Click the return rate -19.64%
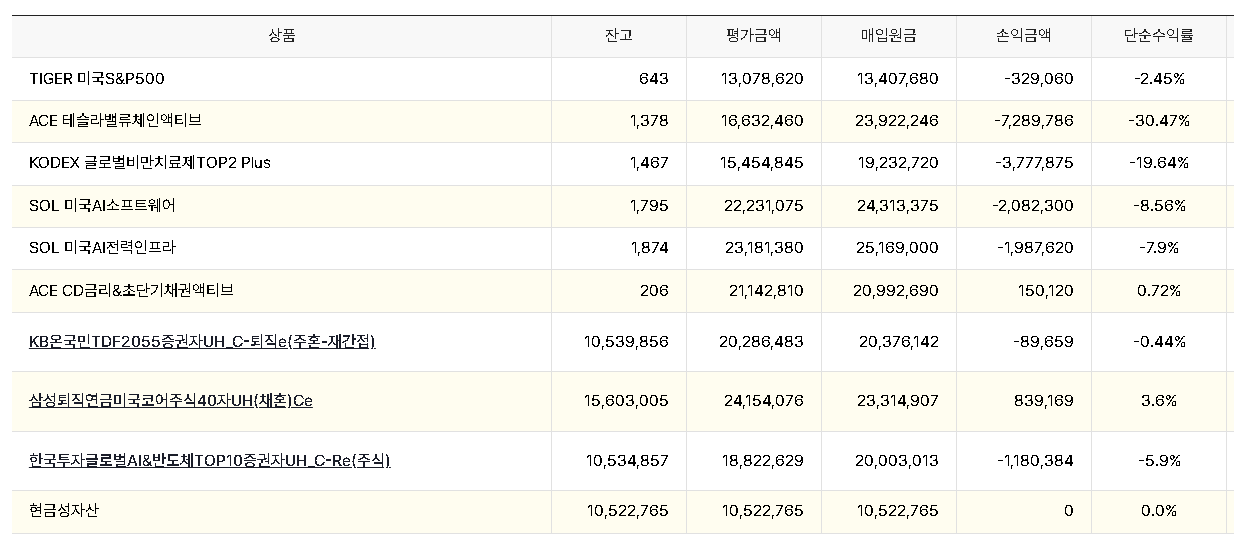The width and height of the screenshot is (1234, 540). pos(1159,162)
